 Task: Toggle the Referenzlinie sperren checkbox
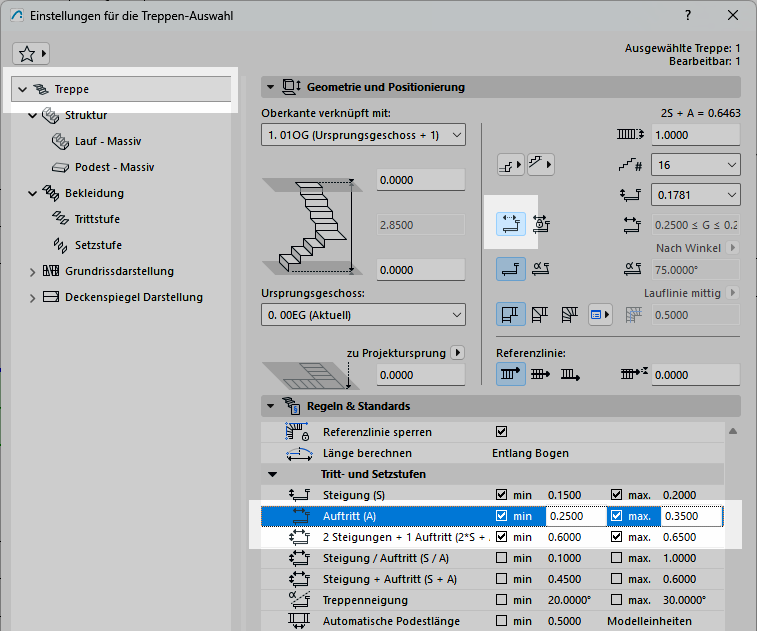pyautogui.click(x=502, y=432)
